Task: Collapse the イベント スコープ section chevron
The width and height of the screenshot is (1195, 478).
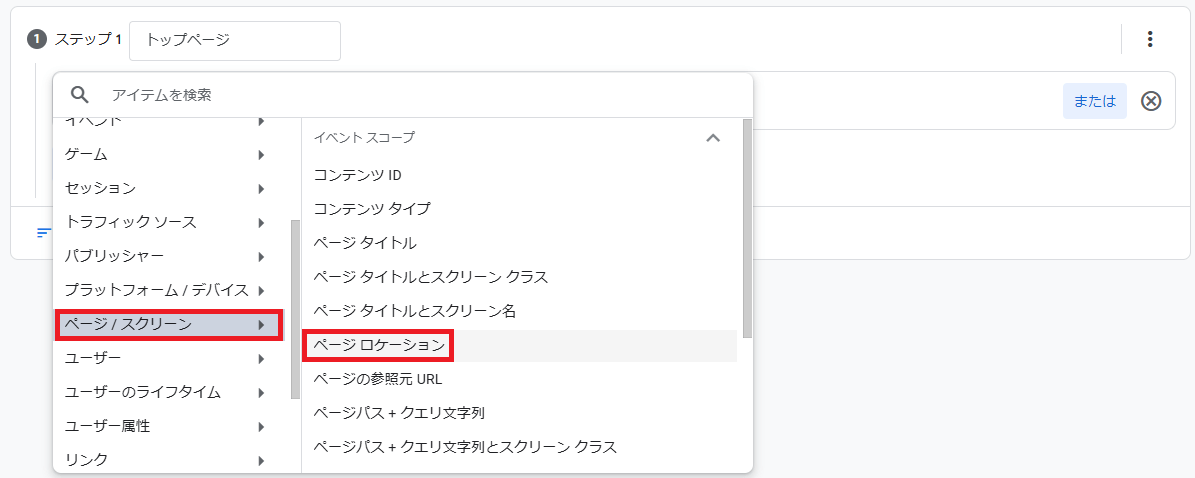Action: click(x=713, y=138)
